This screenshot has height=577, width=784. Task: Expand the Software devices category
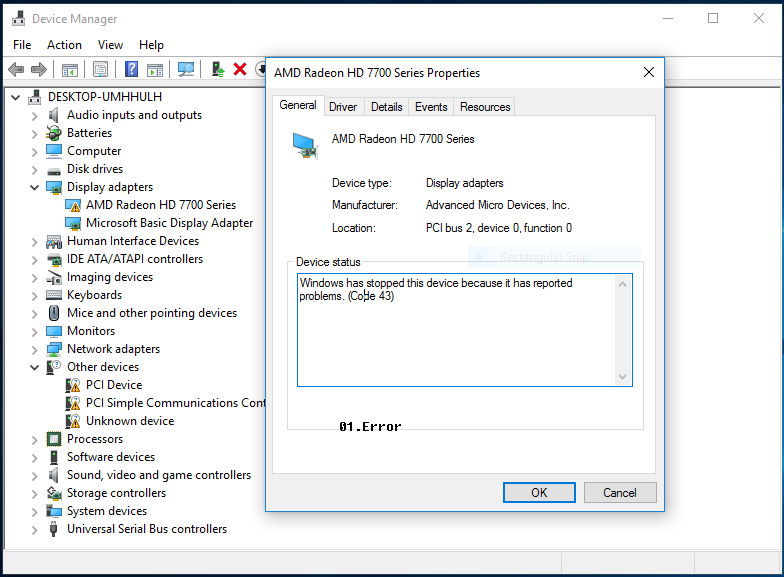[x=34, y=458]
